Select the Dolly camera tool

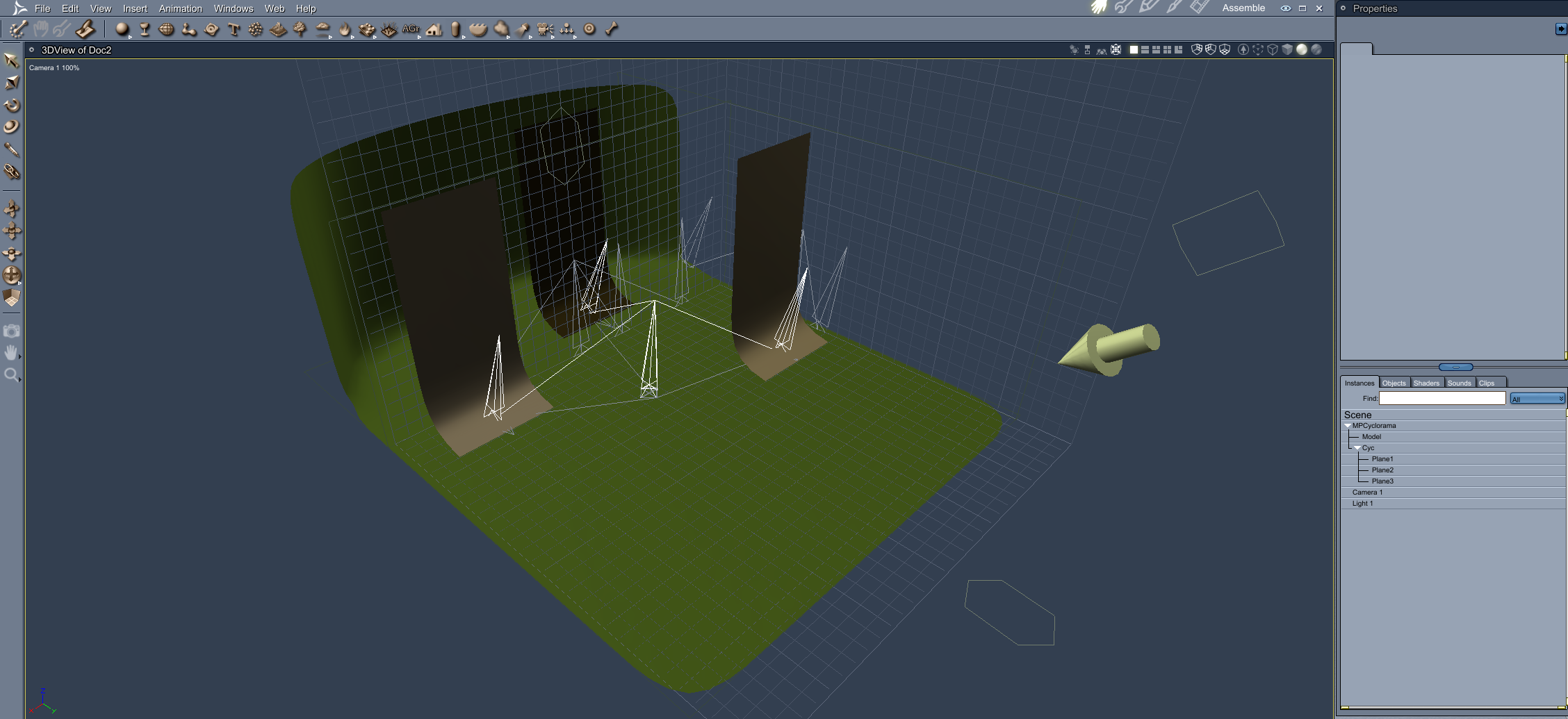(x=11, y=208)
